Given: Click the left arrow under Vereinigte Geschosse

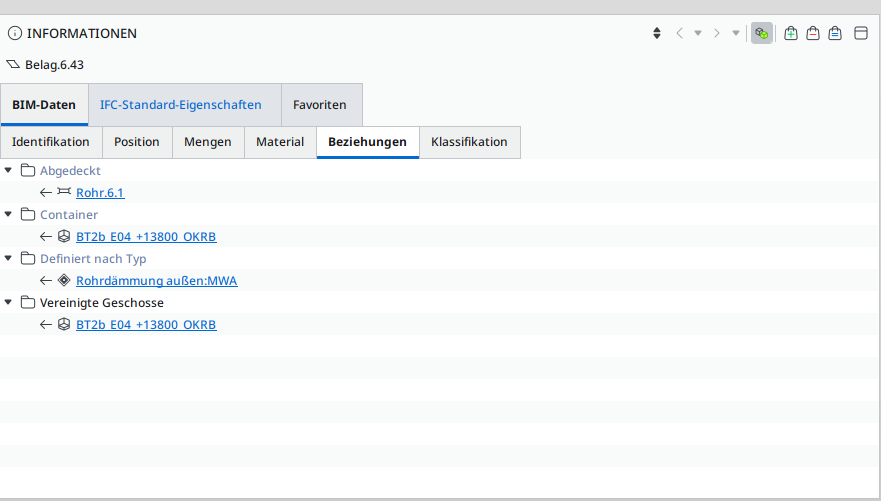Looking at the screenshot, I should 46,325.
